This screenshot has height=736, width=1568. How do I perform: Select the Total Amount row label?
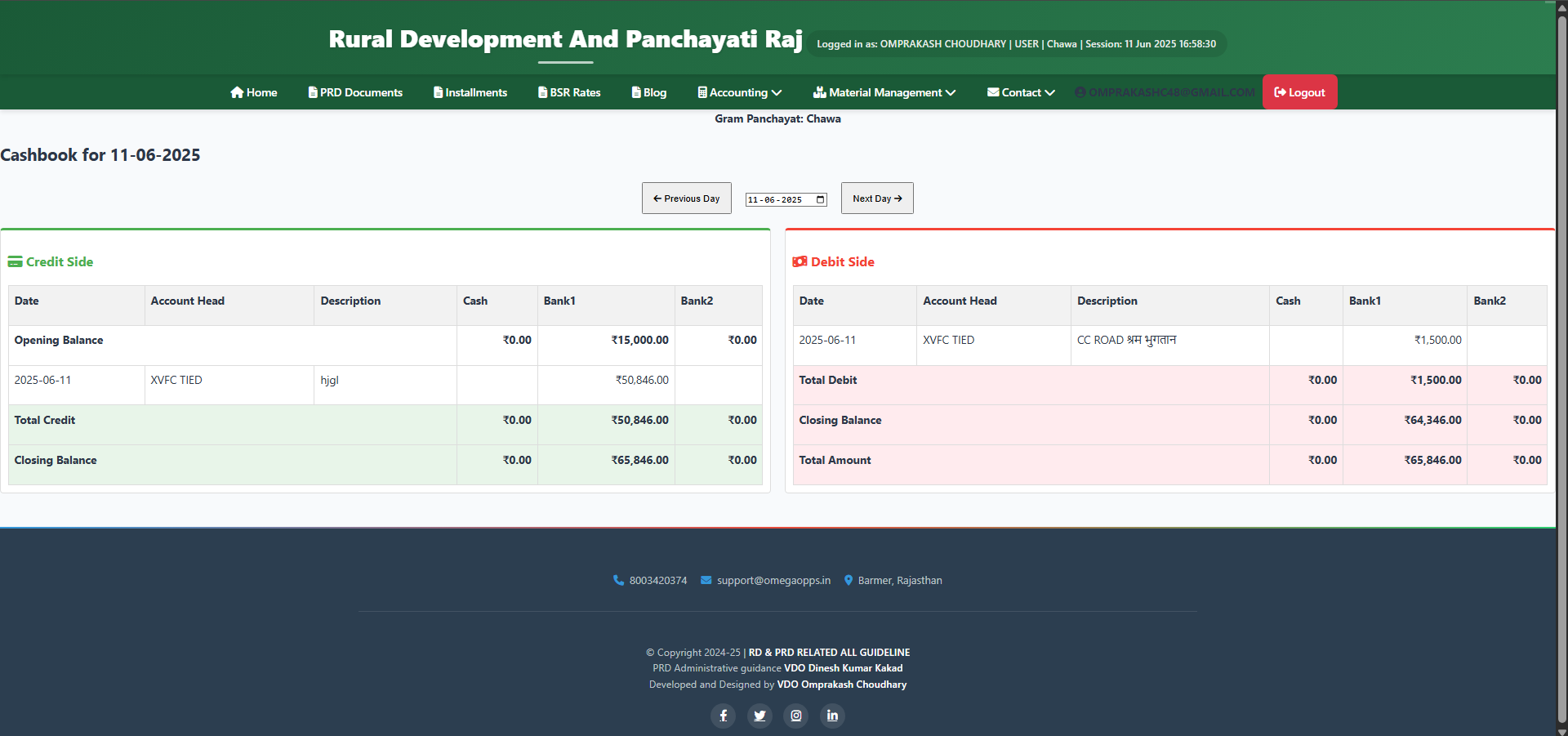click(x=835, y=461)
